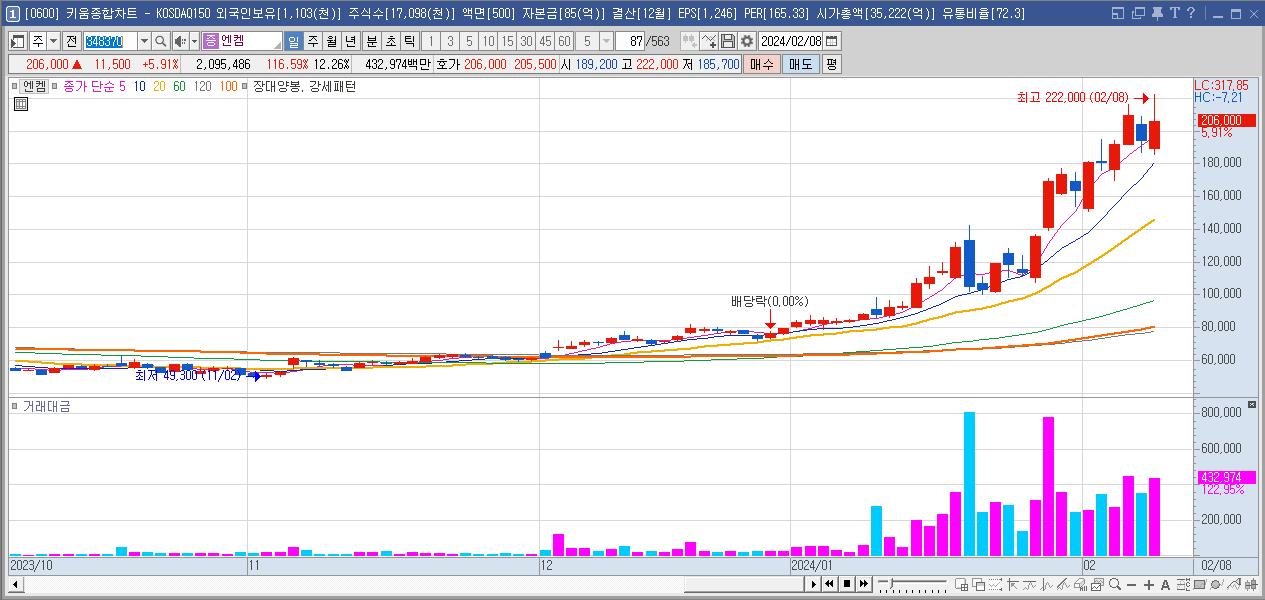Viewport: 1265px width, 600px height.
Task: Click the save chart floppy disk icon
Action: tap(728, 41)
